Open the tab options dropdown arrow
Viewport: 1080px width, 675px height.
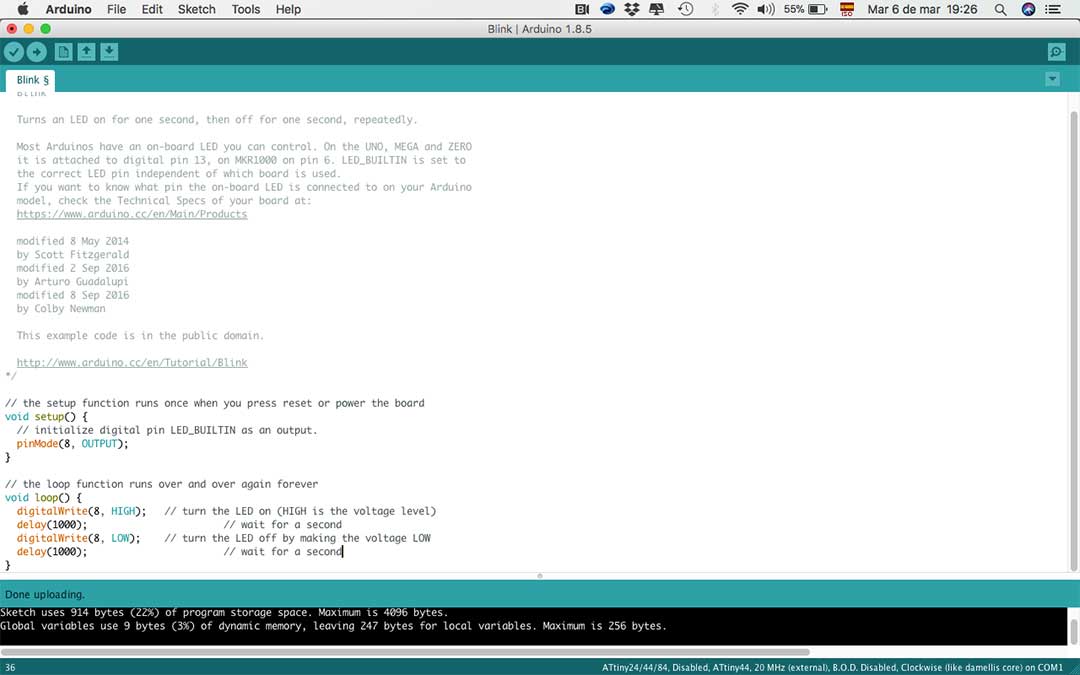1052,79
